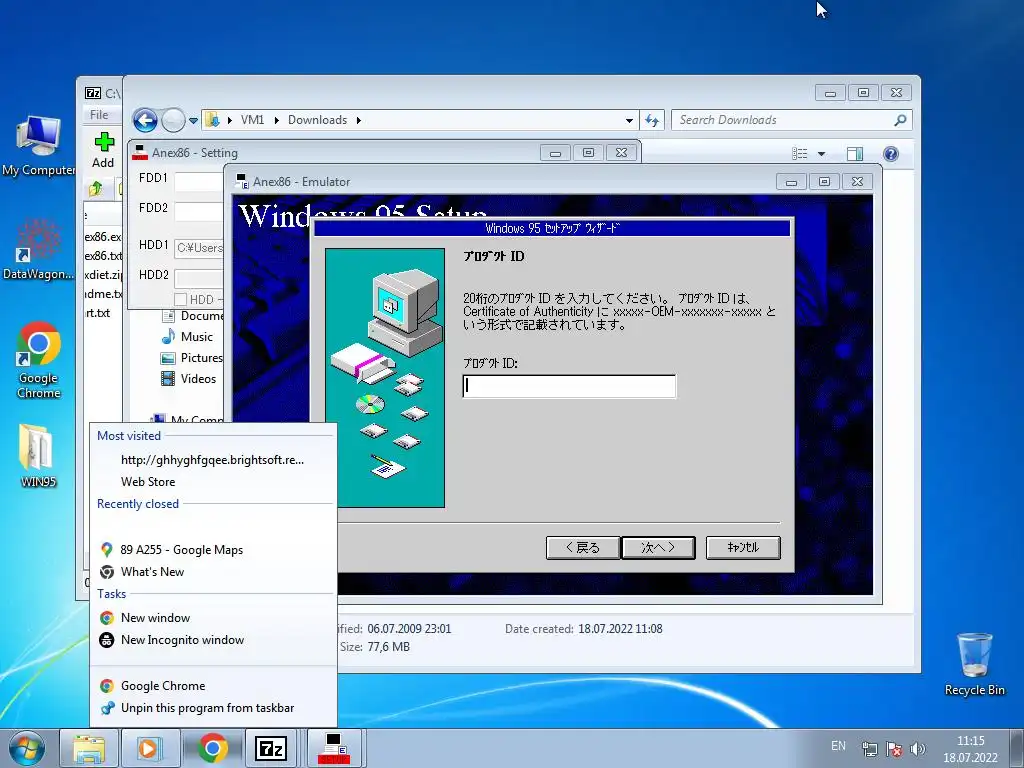1024x768 pixels.
Task: Click the Product ID input field
Action: pos(569,386)
